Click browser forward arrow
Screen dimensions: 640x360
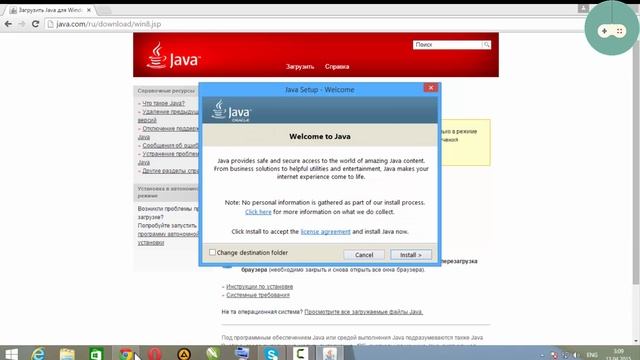click(x=22, y=24)
